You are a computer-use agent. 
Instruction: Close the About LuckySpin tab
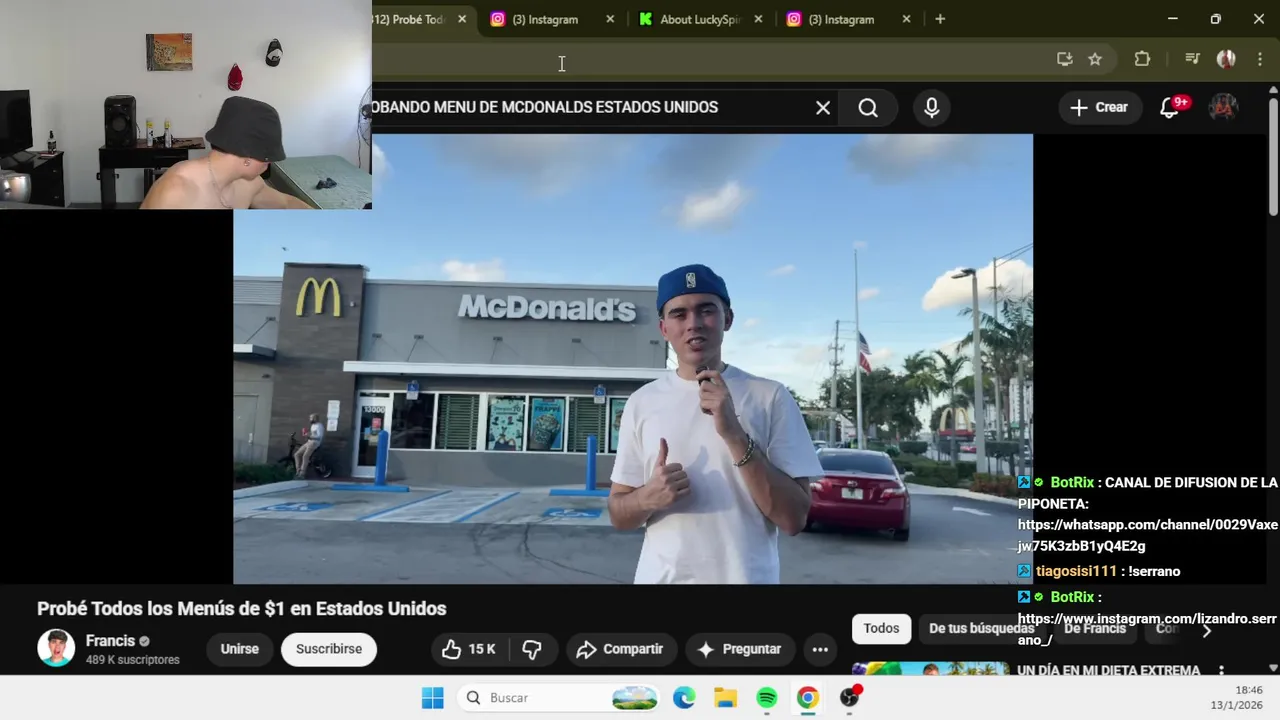(x=758, y=19)
